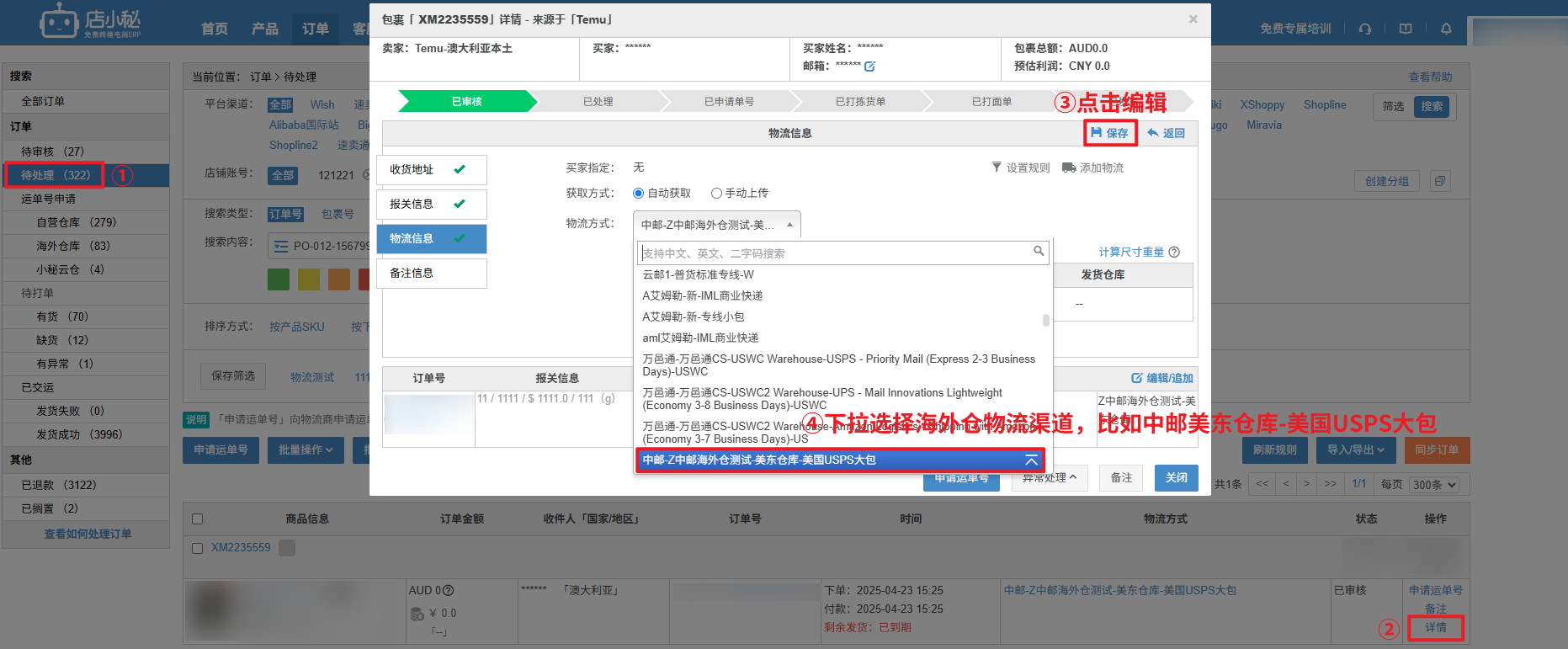
Task: Click the 备注 button in dialog footer
Action: 1121,478
